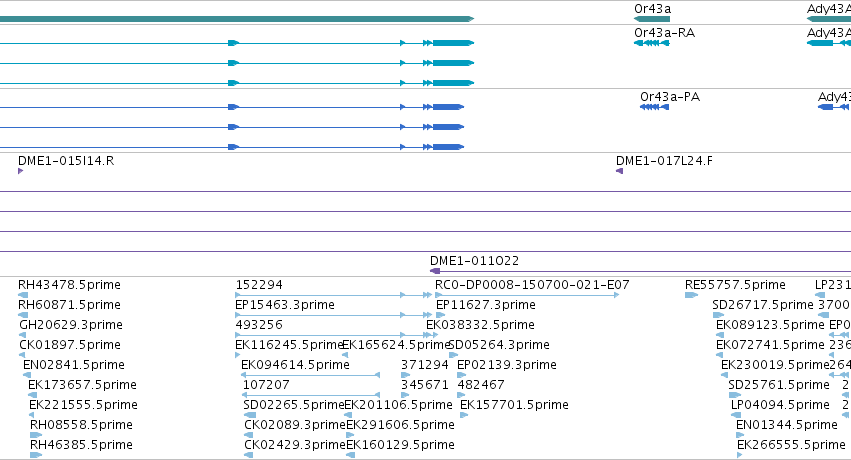Image resolution: width=851 pixels, height=460 pixels.
Task: Select the SD02265.5prime label
Action: (x=294, y=405)
